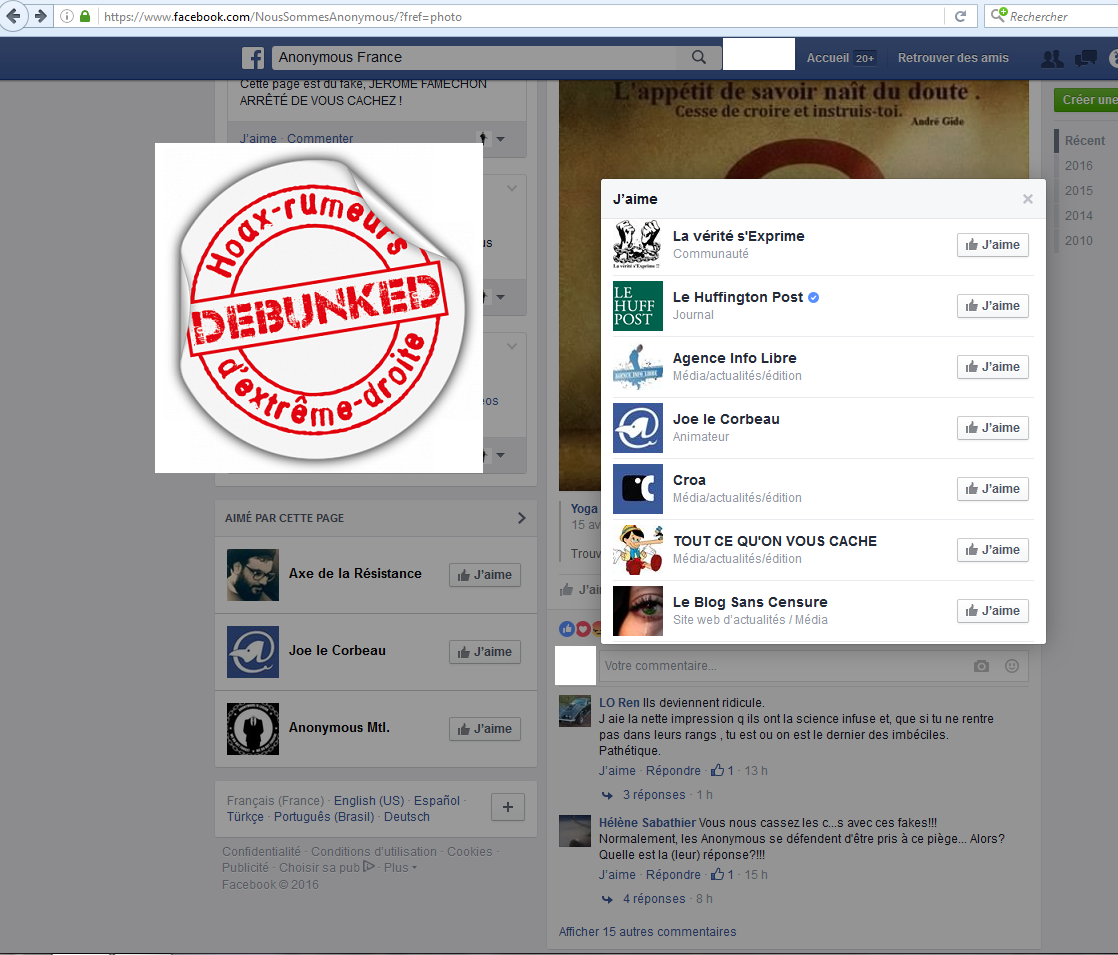Close the J'aime dialog

[1027, 199]
